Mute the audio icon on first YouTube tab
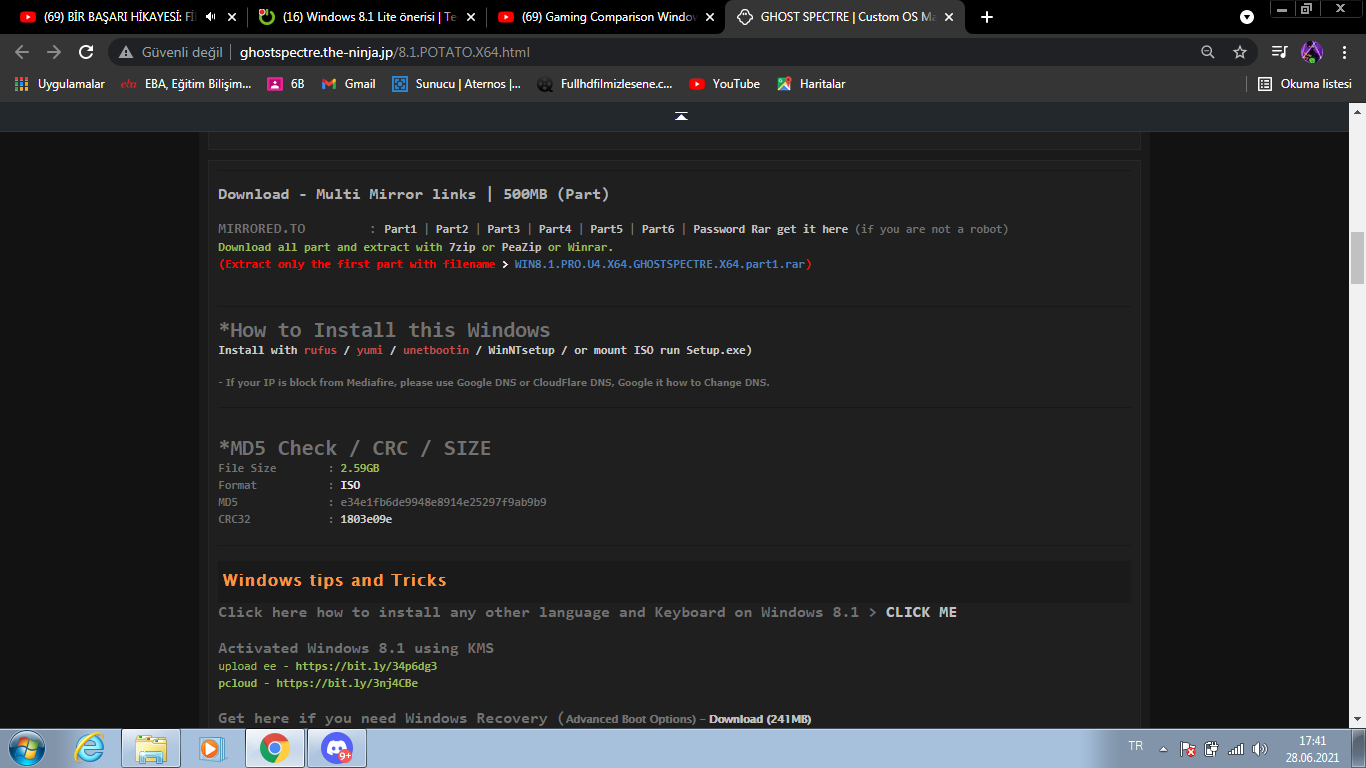This screenshot has height=768, width=1366. (x=211, y=17)
